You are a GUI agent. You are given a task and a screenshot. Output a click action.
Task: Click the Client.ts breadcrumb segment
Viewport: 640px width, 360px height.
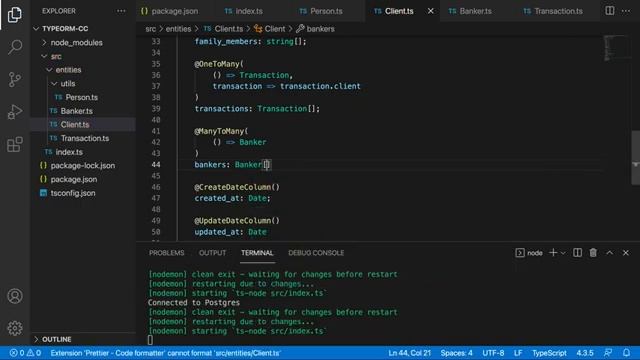(x=228, y=29)
